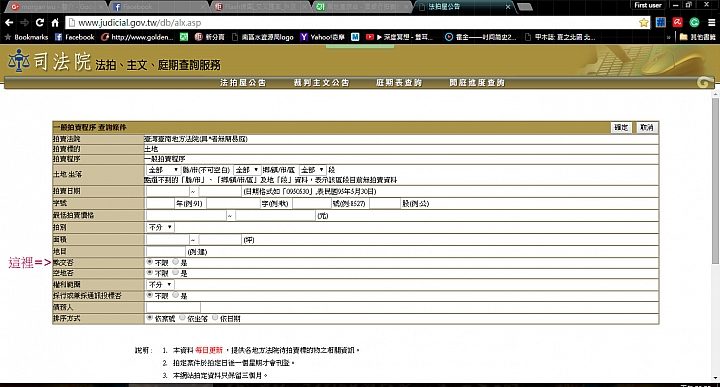Viewport: 720px width, 387px height.
Task: Open the YouTube bookmark
Action: pos(399,37)
